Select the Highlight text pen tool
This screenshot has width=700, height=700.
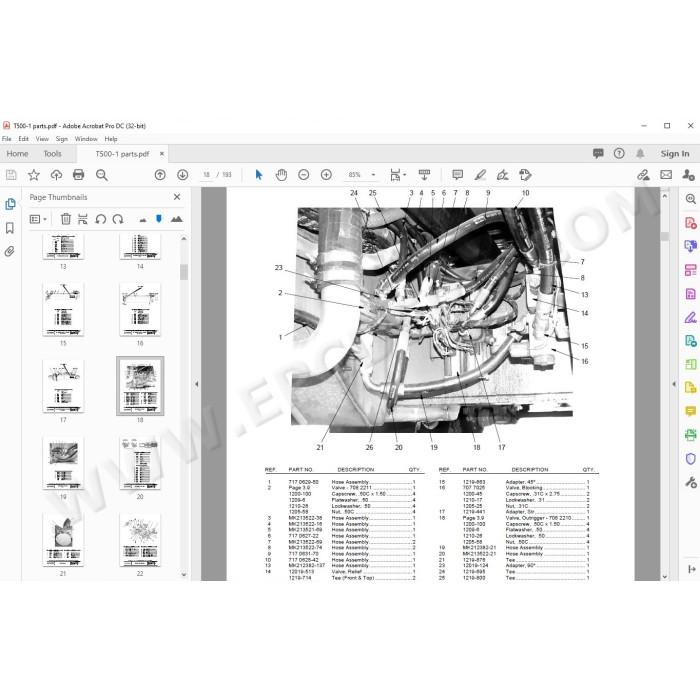pyautogui.click(x=480, y=175)
